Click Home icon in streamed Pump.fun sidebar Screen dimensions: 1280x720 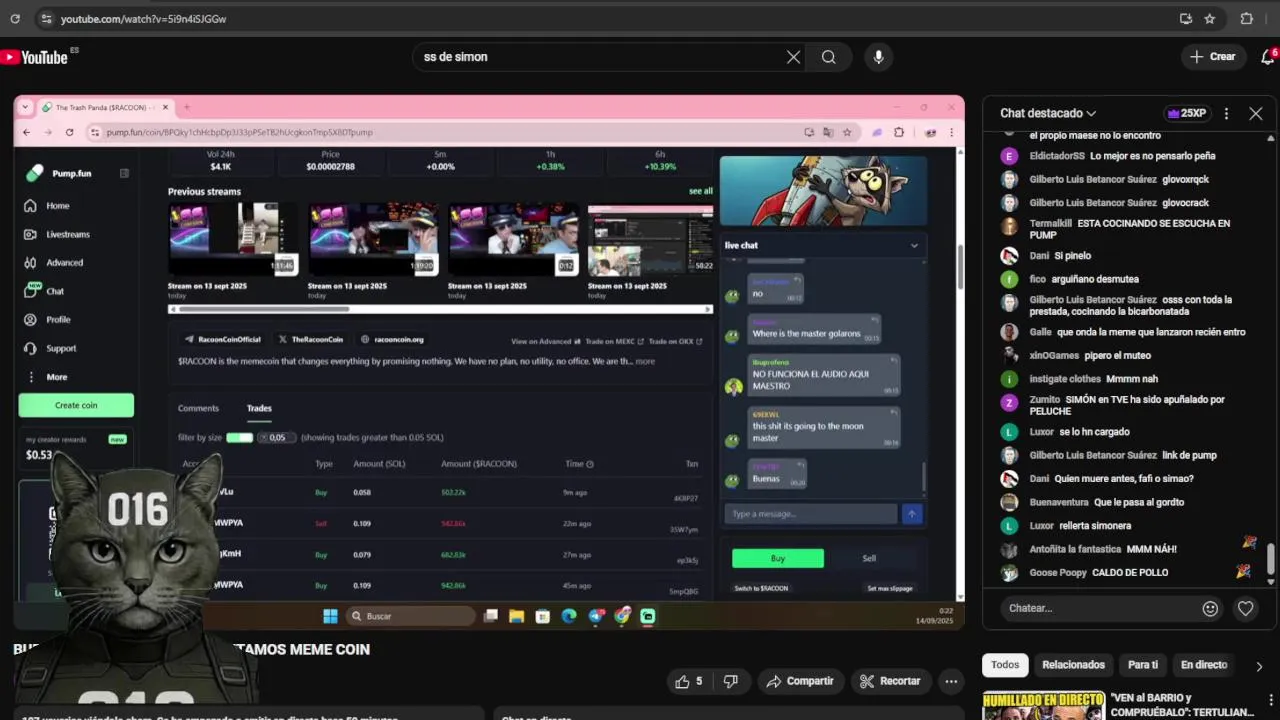tap(30, 206)
